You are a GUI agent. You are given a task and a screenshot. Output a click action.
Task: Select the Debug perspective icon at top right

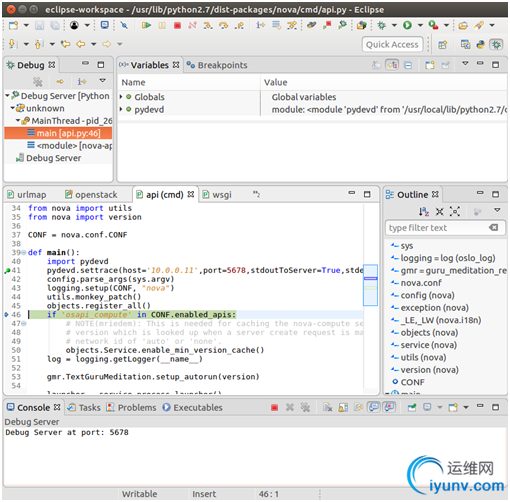click(496, 45)
